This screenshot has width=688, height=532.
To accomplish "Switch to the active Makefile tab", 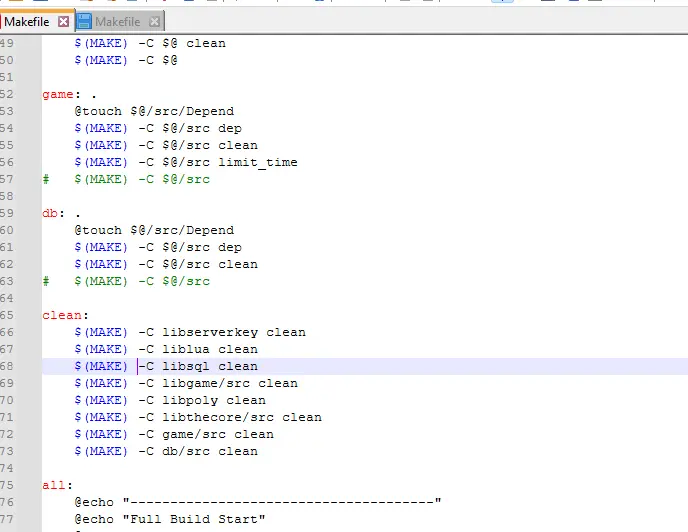I will point(27,22).
